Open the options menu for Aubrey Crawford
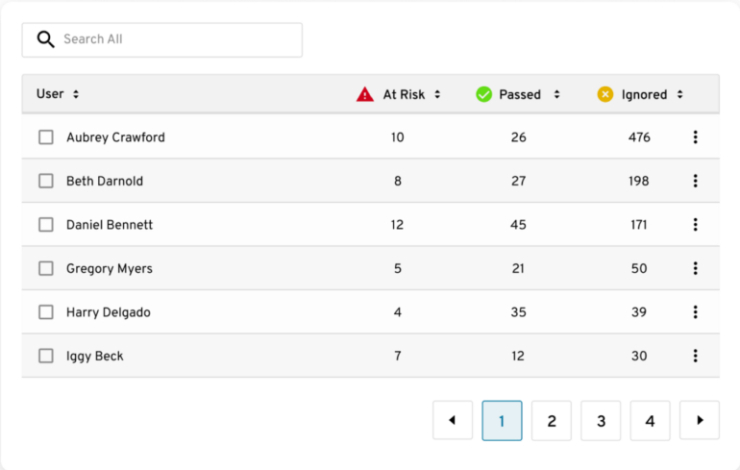Screen dimensions: 740x470 (695, 137)
